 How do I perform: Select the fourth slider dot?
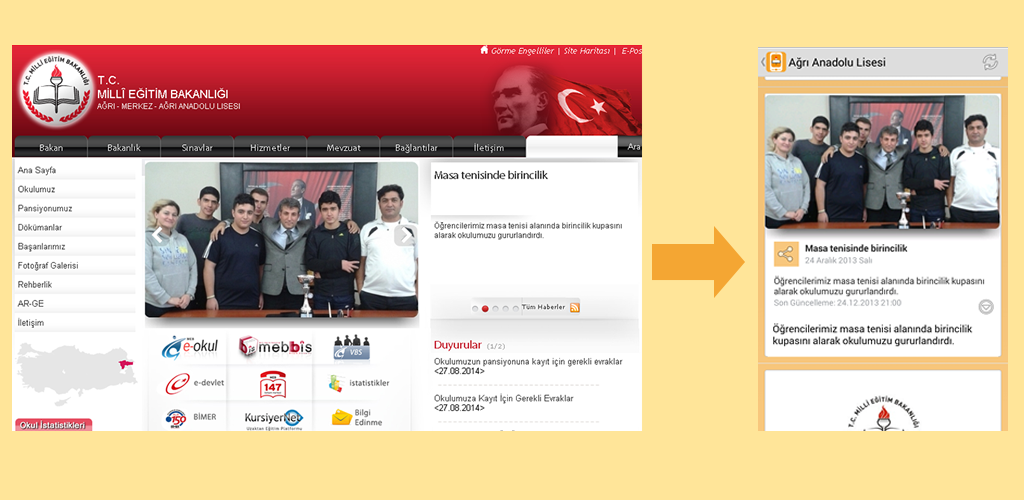(x=505, y=309)
